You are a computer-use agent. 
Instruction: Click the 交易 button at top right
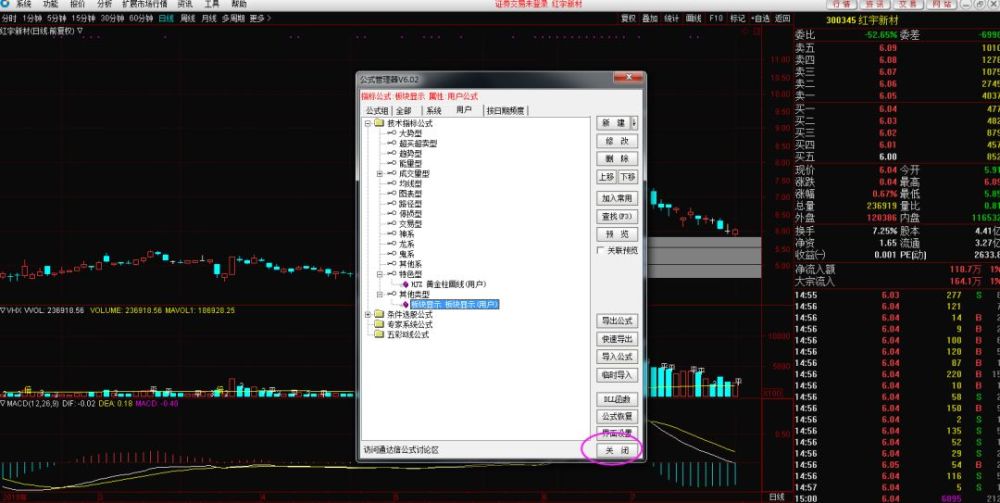click(908, 4)
